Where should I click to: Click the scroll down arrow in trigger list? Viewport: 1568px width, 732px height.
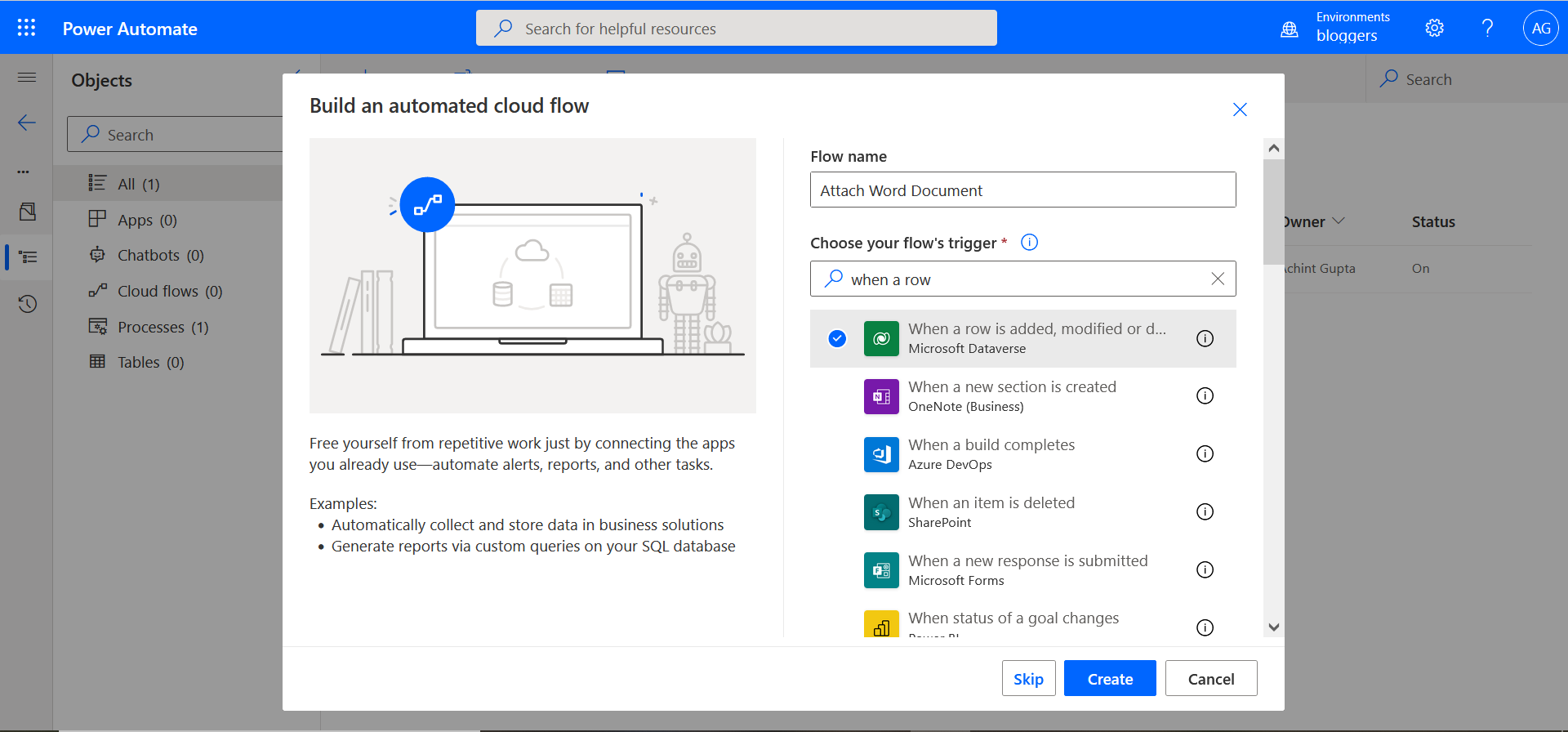[x=1273, y=627]
